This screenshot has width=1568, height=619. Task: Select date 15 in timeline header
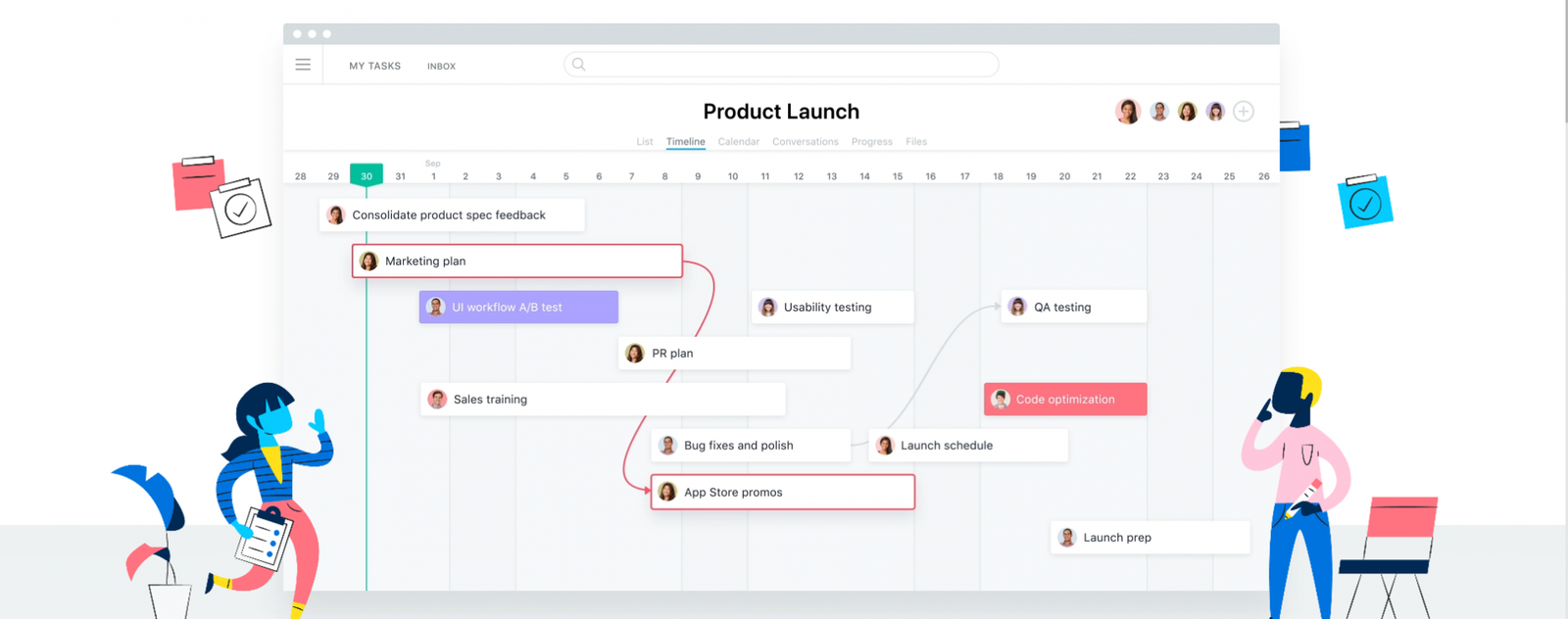[x=898, y=176]
